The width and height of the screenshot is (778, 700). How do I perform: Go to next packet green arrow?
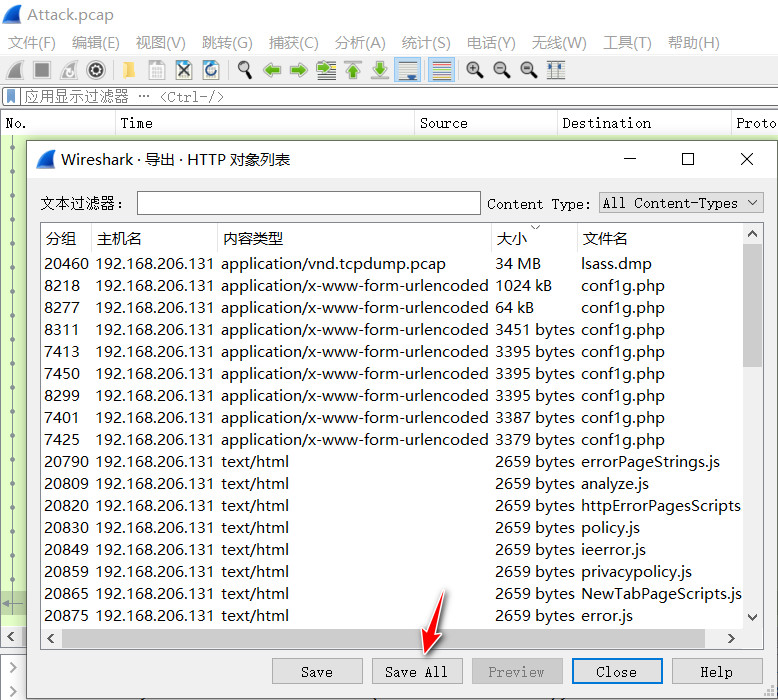point(299,70)
